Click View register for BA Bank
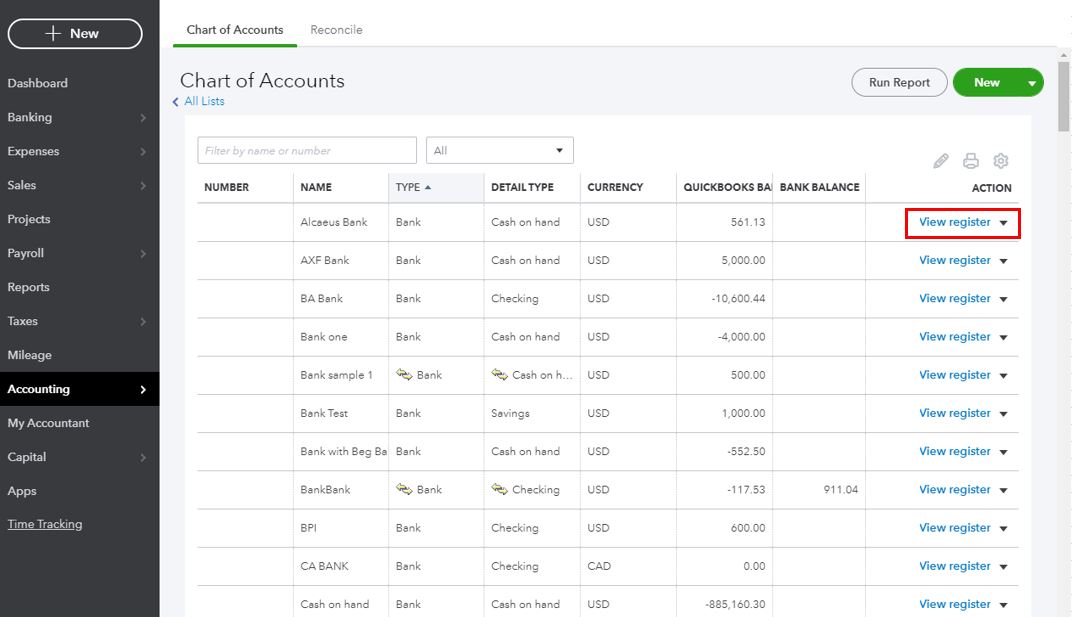The width and height of the screenshot is (1072, 617). [x=954, y=299]
